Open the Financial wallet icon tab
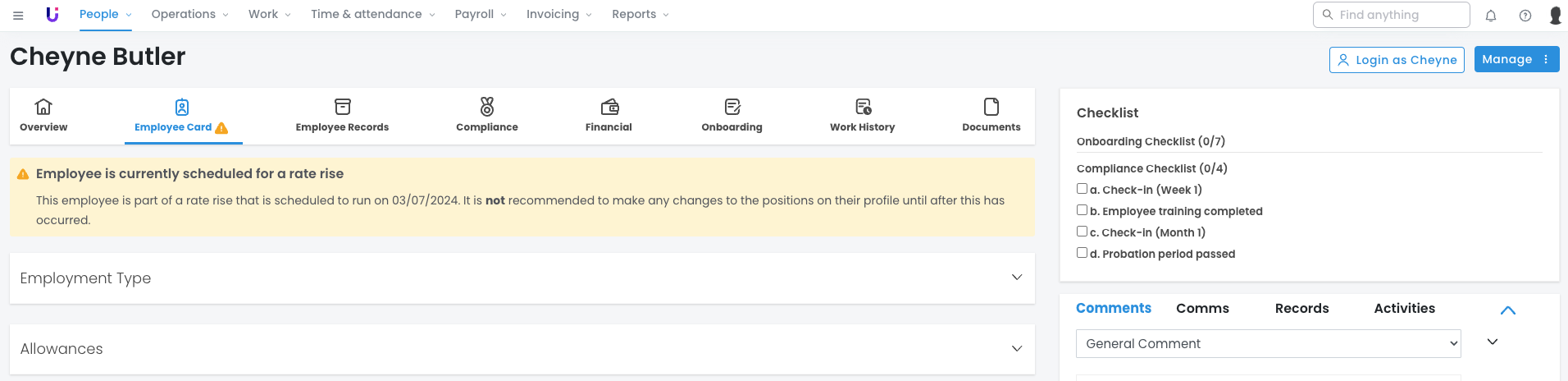1568x381 pixels. (x=609, y=108)
